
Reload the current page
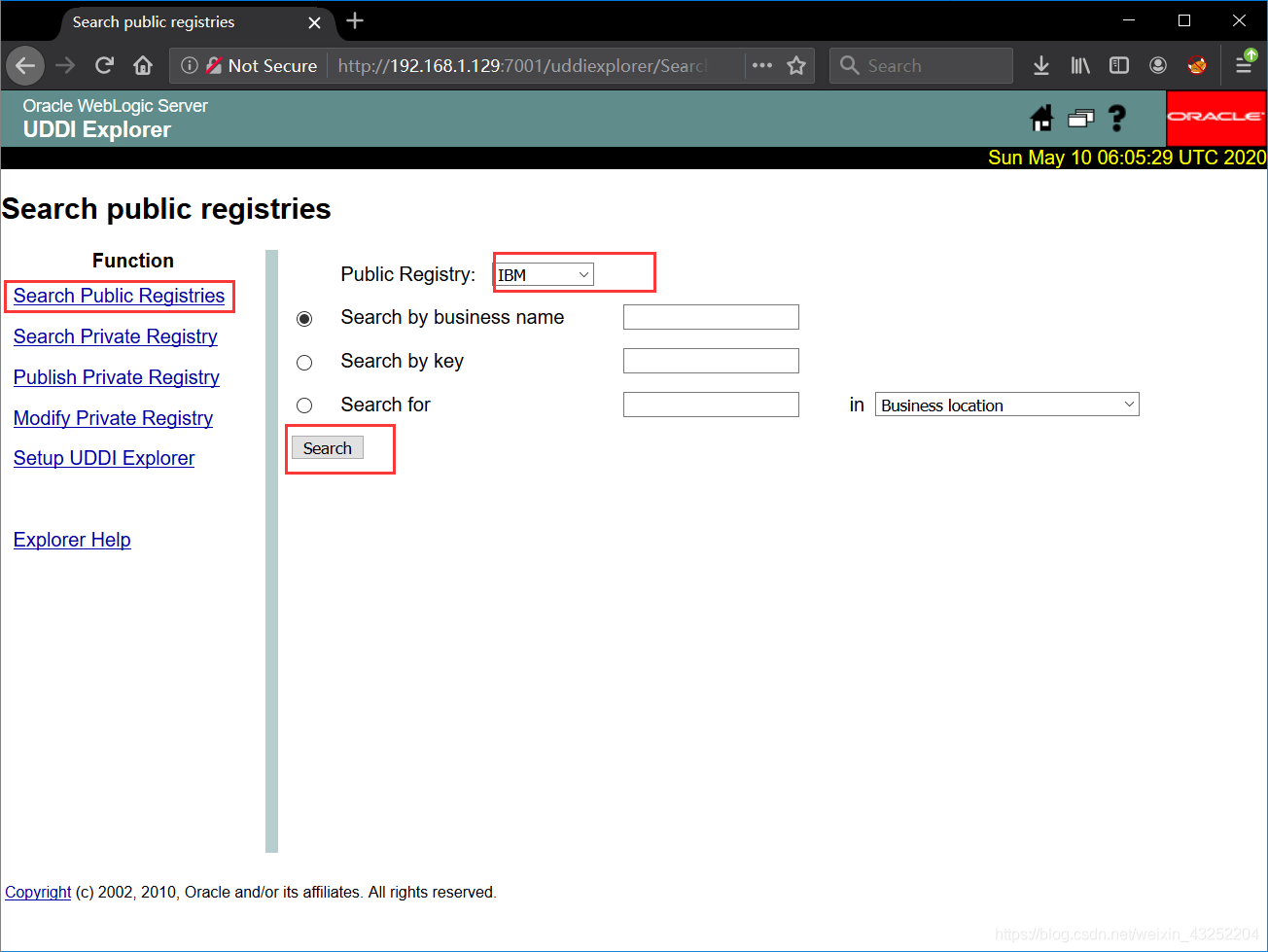tap(104, 66)
